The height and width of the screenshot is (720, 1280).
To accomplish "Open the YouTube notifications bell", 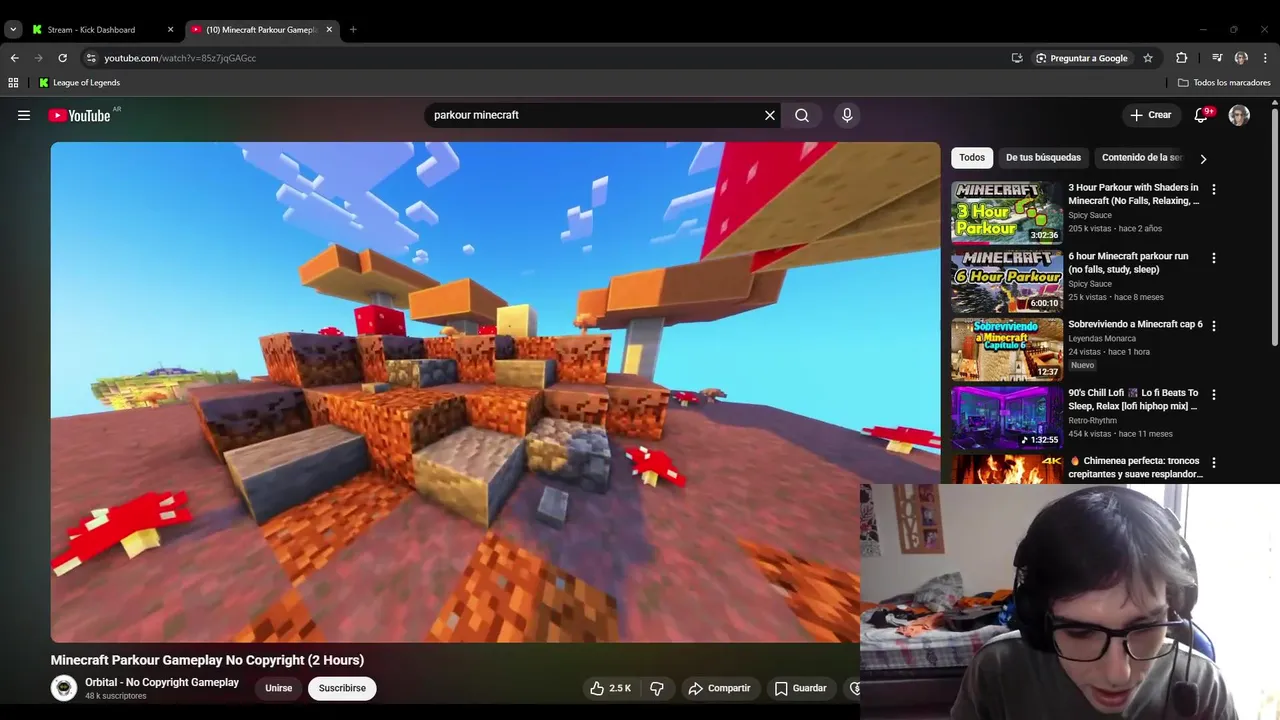I will pyautogui.click(x=1201, y=115).
